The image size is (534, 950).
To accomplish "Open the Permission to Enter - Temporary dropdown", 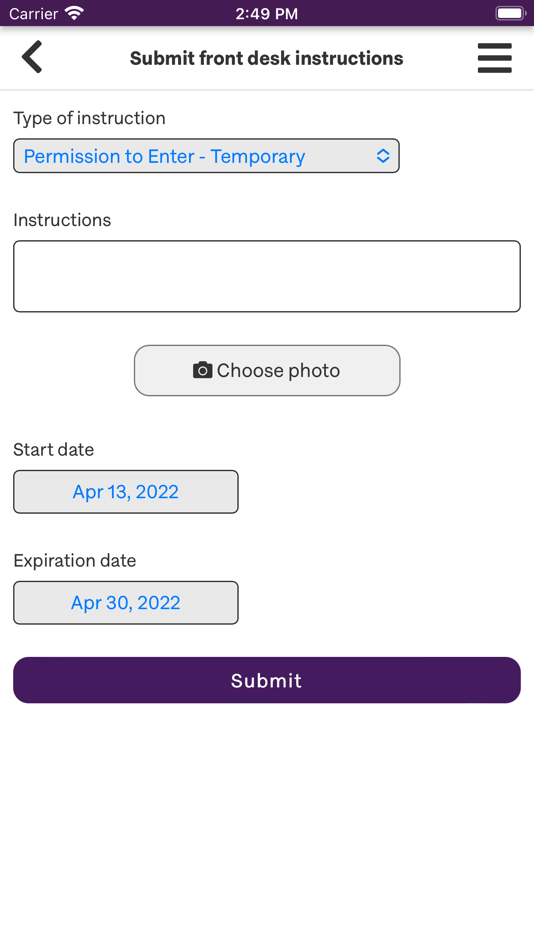I will tap(206, 156).
